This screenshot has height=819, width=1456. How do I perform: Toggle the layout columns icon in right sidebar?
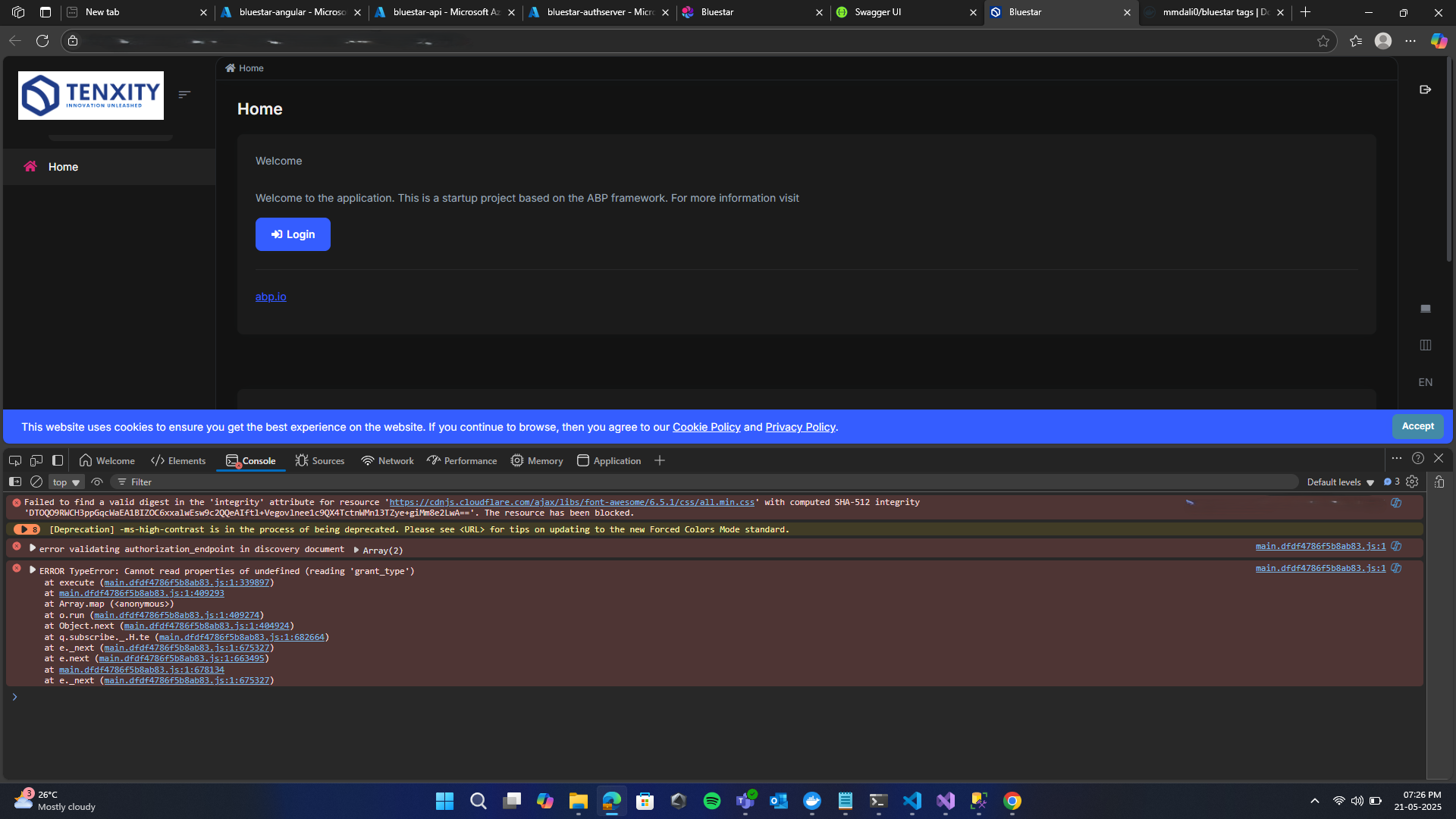(x=1425, y=345)
